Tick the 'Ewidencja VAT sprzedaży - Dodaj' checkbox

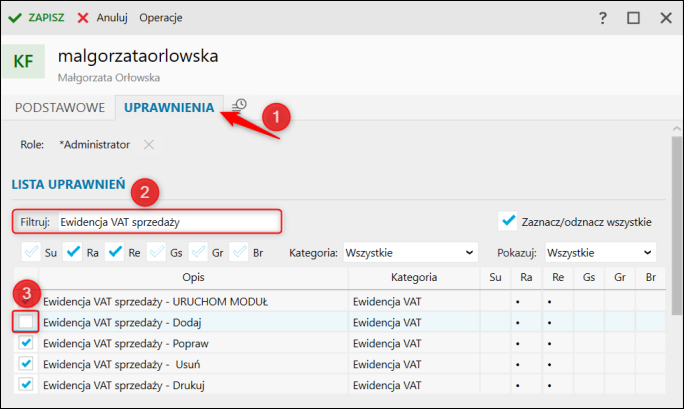26,321
